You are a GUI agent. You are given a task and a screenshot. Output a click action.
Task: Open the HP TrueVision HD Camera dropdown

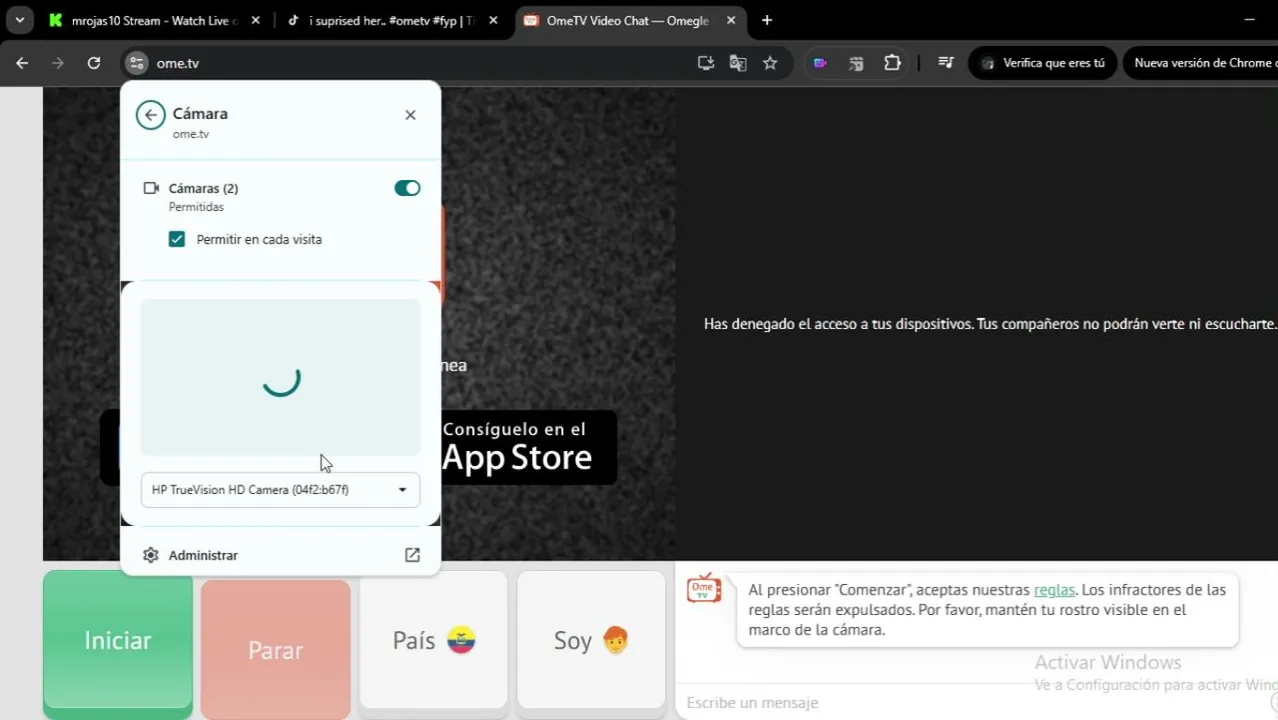pos(280,490)
